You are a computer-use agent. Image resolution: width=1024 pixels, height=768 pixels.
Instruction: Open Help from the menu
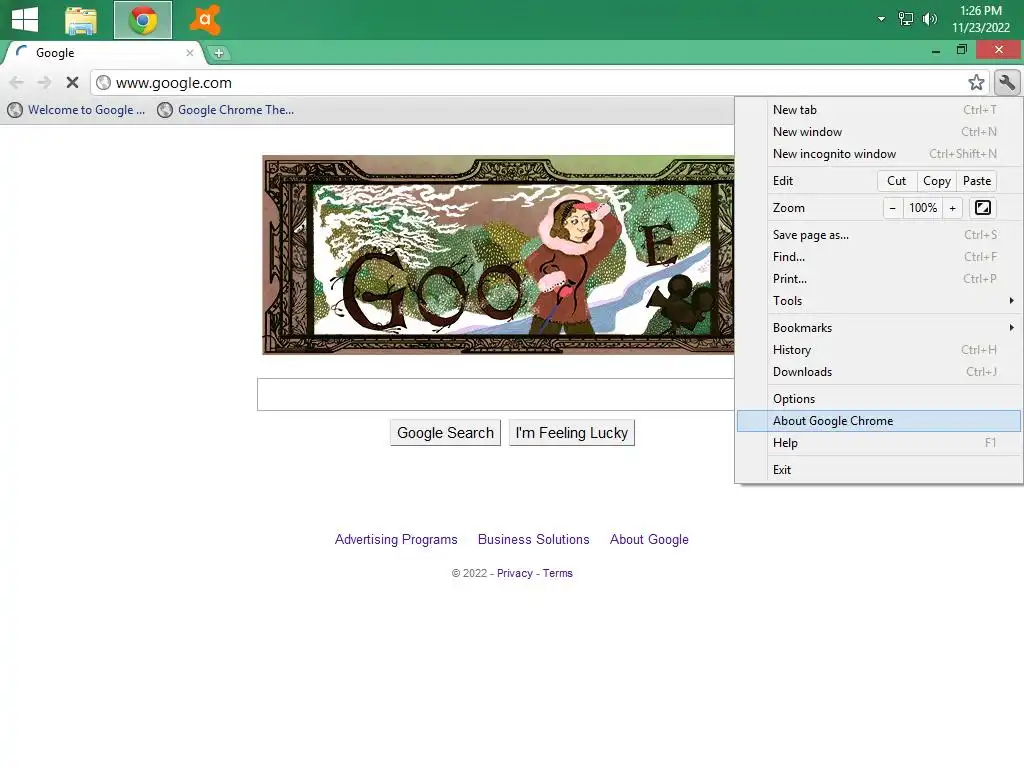tap(879, 443)
